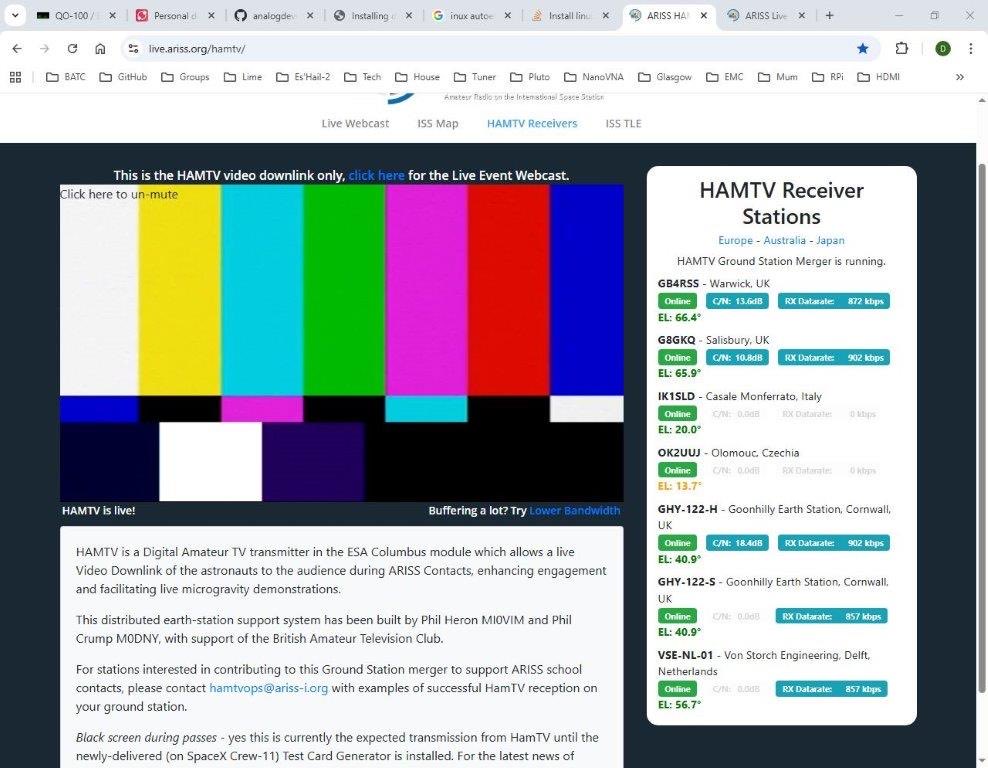The width and height of the screenshot is (988, 768).
Task: Click the color bars video player
Action: point(342,343)
